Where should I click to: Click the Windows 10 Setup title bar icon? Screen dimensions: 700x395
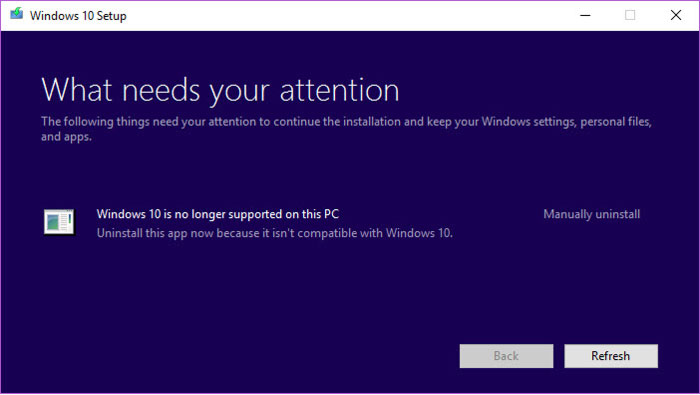click(x=17, y=14)
